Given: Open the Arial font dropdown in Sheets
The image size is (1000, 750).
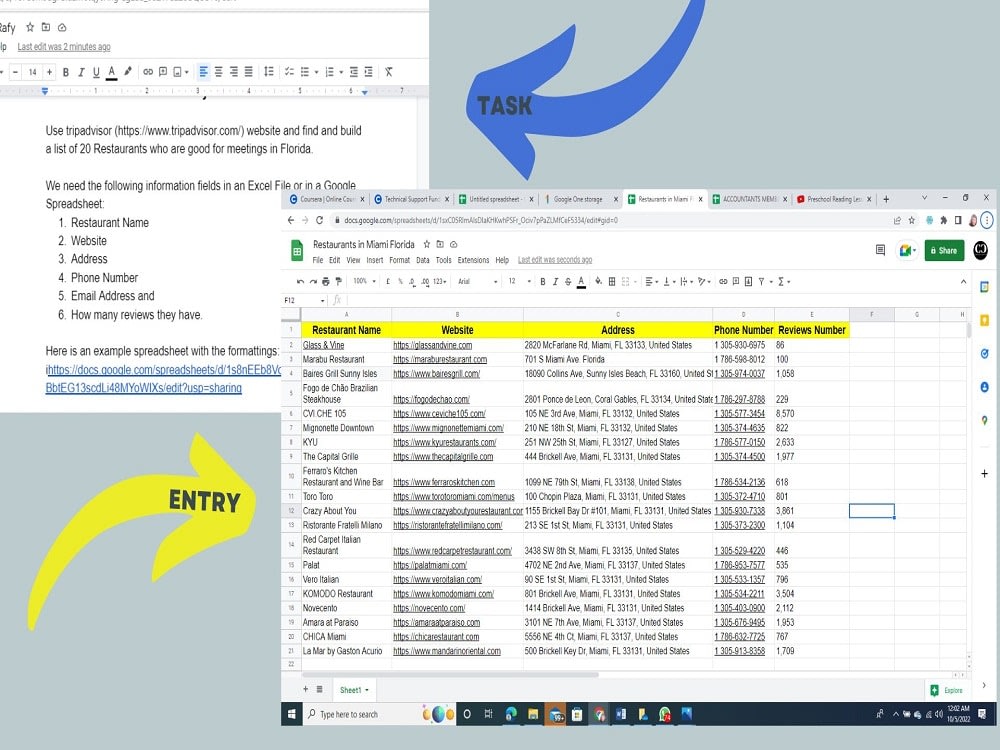Looking at the screenshot, I should [478, 281].
